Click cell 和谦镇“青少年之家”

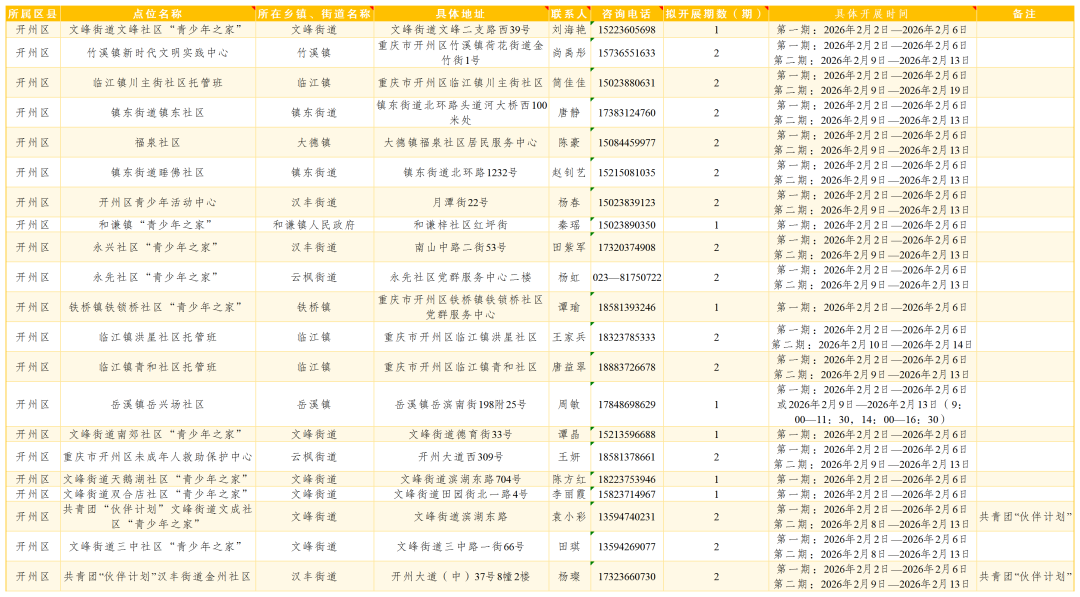pos(158,225)
